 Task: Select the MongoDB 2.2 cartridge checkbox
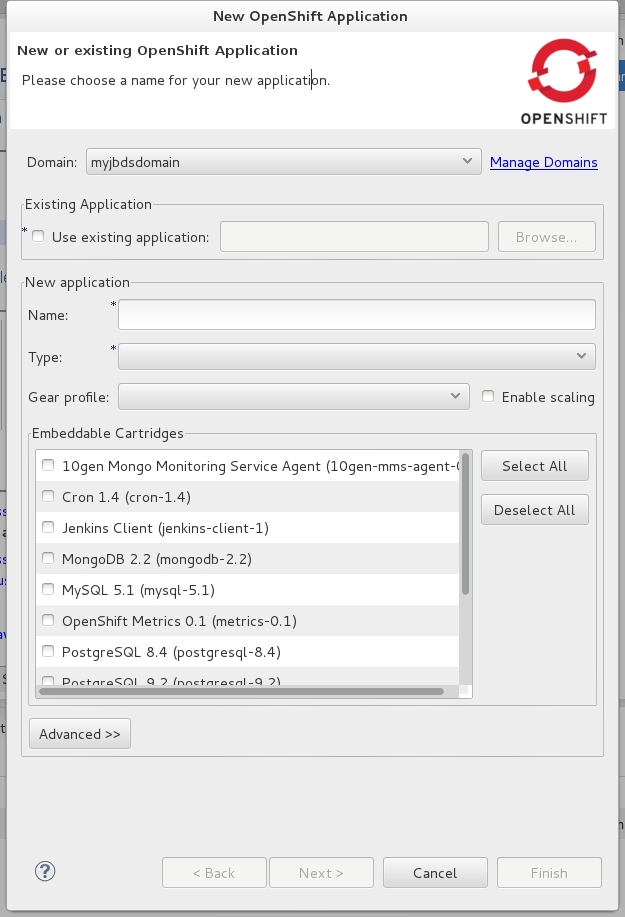tap(48, 559)
